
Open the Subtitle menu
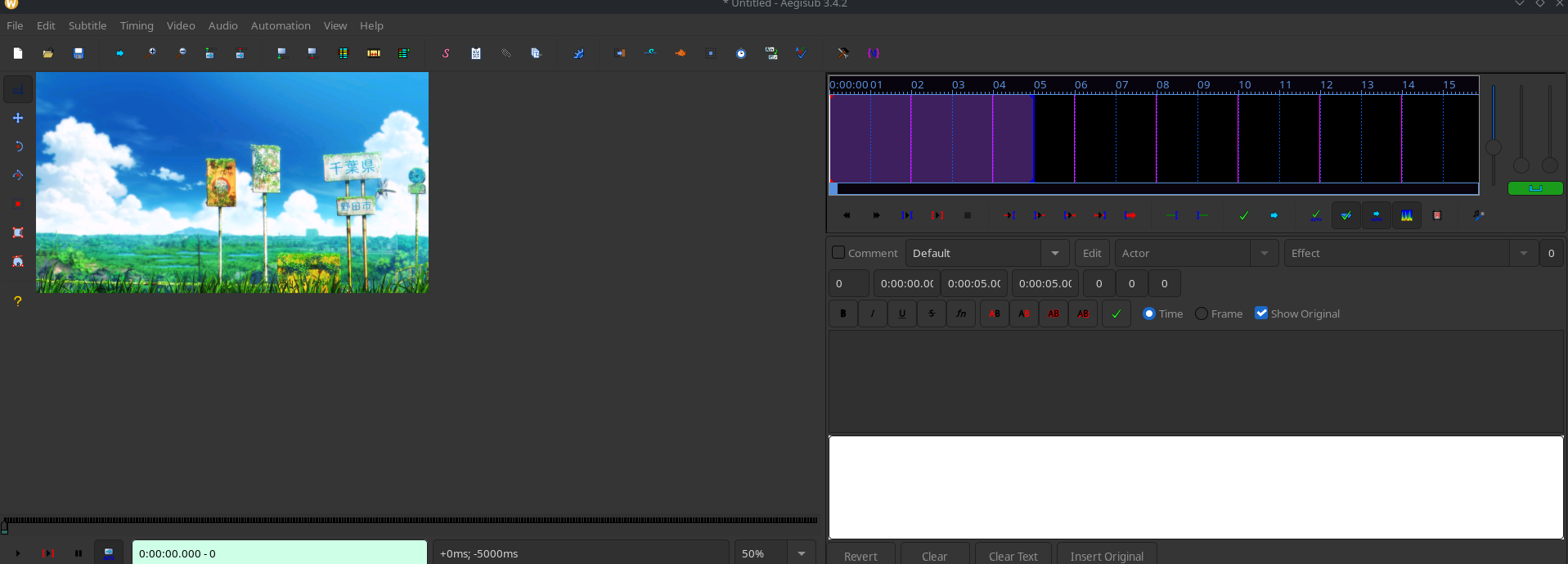[x=88, y=25]
